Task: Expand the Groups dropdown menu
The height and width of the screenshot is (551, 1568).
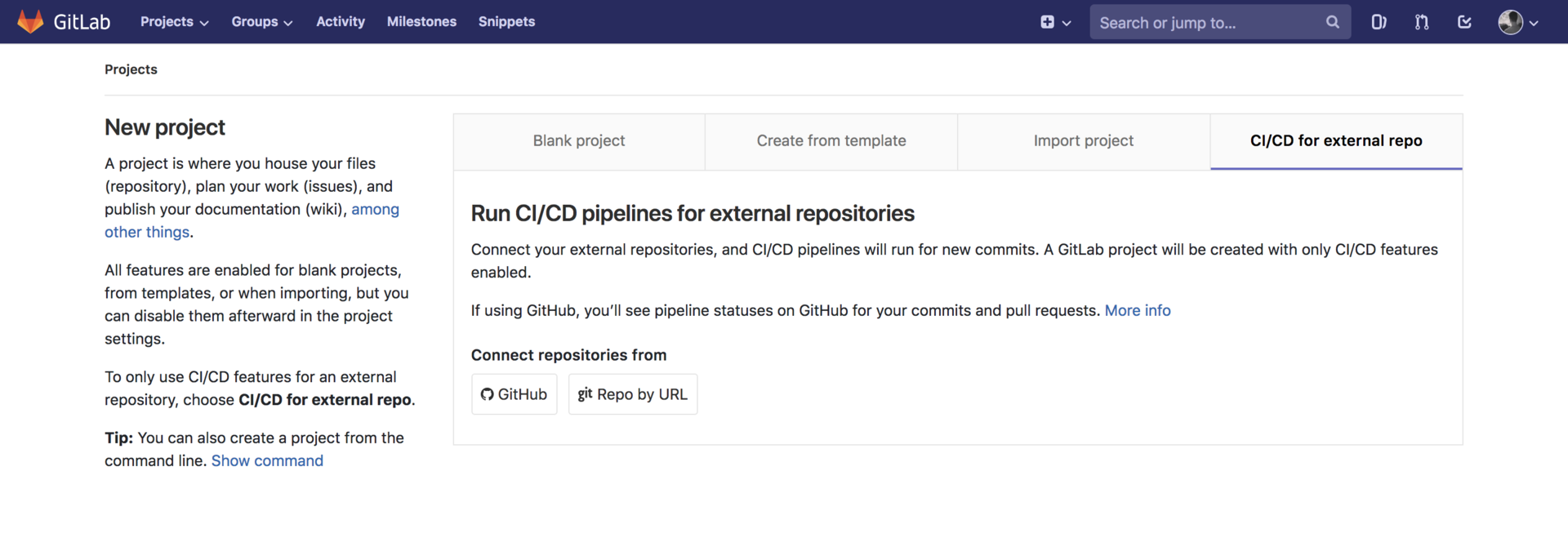Action: pyautogui.click(x=261, y=22)
